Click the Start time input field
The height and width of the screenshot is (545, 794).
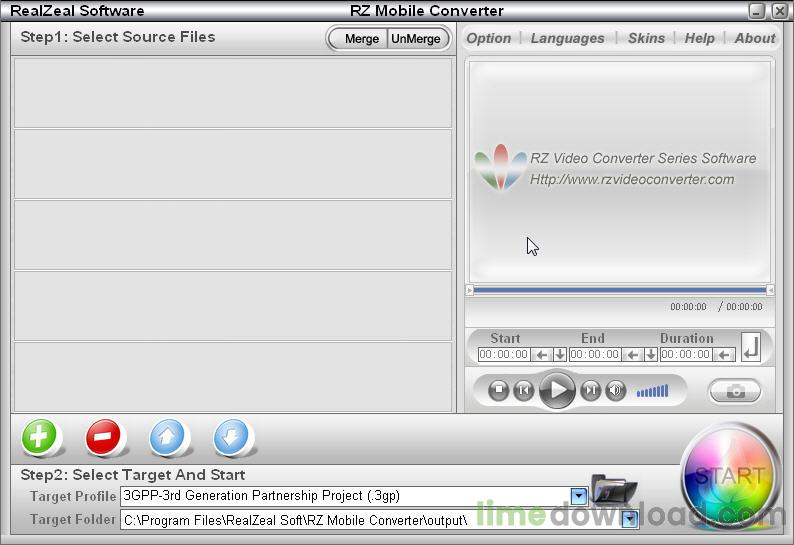(504, 355)
